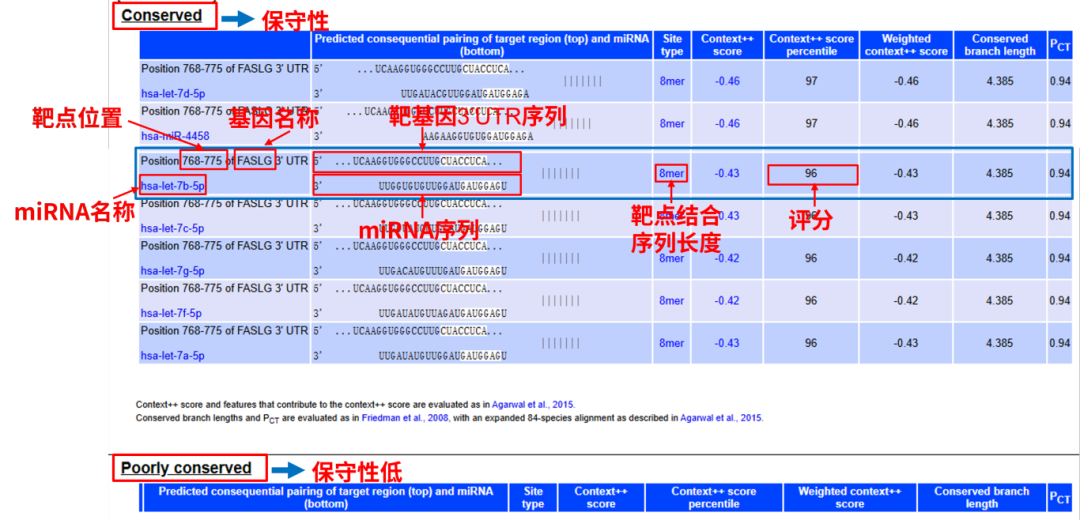Click Context++ score header in Conserved table
The width and height of the screenshot is (1080, 520).
tap(727, 45)
